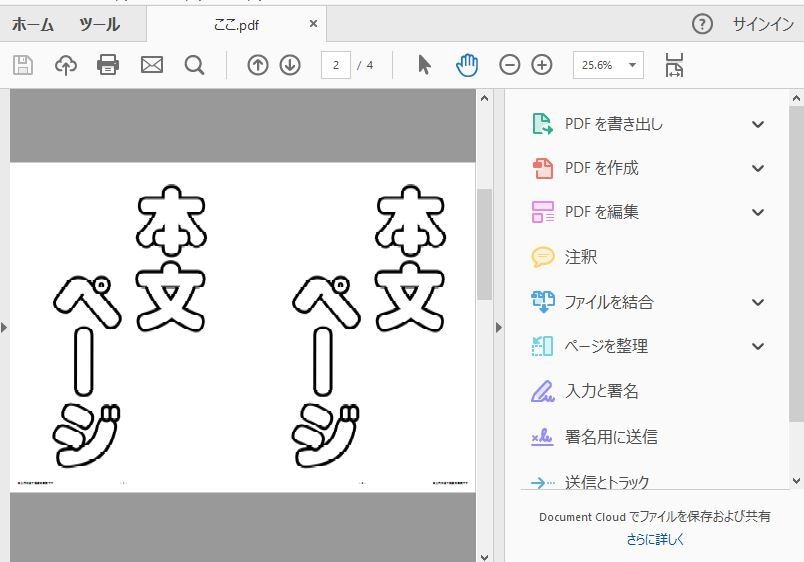Select the Hand pan tool
Screen dimensions: 804x562
click(x=467, y=65)
